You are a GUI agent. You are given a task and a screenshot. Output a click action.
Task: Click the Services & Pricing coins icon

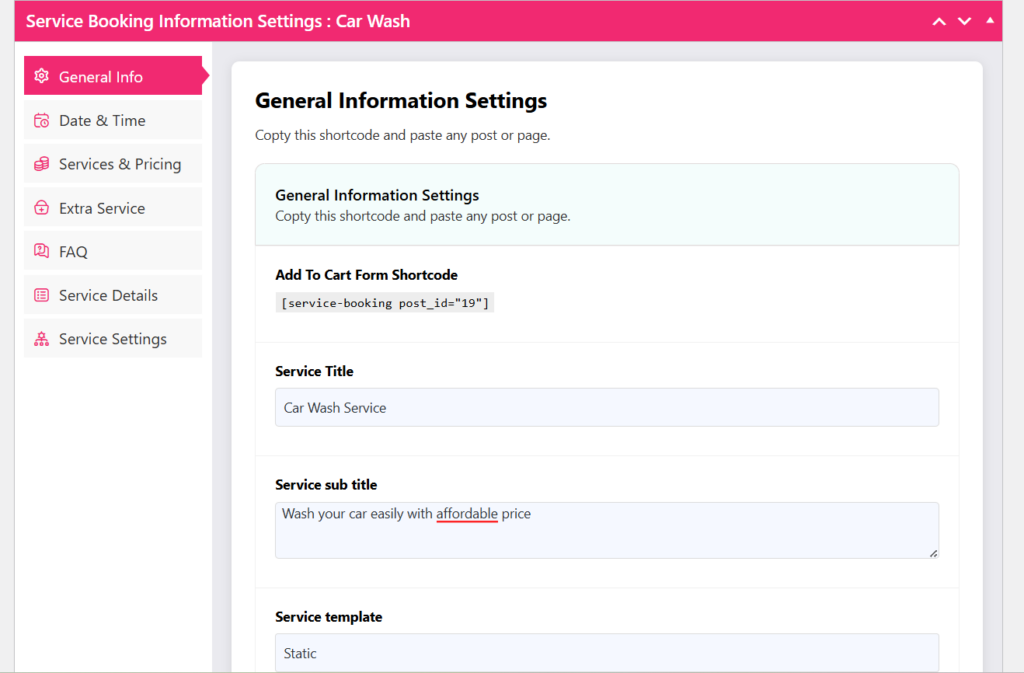pyautogui.click(x=42, y=164)
